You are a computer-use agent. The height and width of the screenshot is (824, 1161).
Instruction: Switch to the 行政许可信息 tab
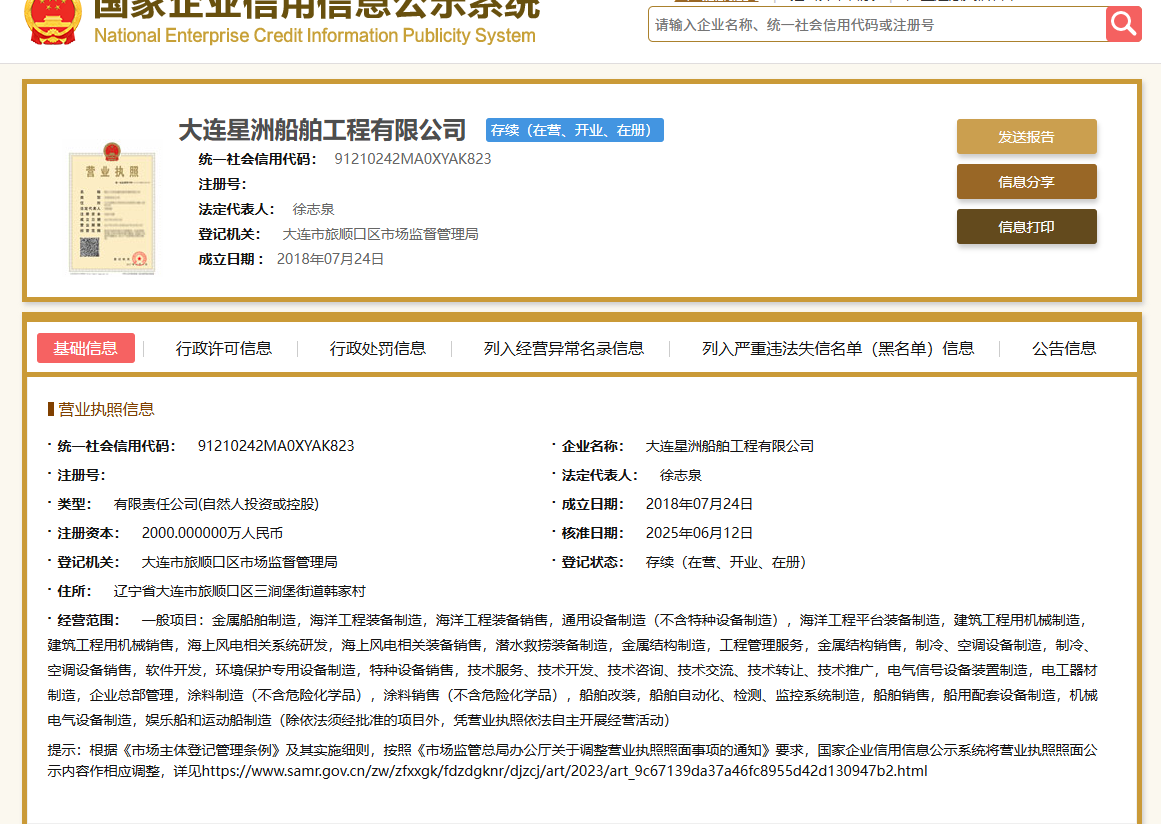click(x=224, y=348)
